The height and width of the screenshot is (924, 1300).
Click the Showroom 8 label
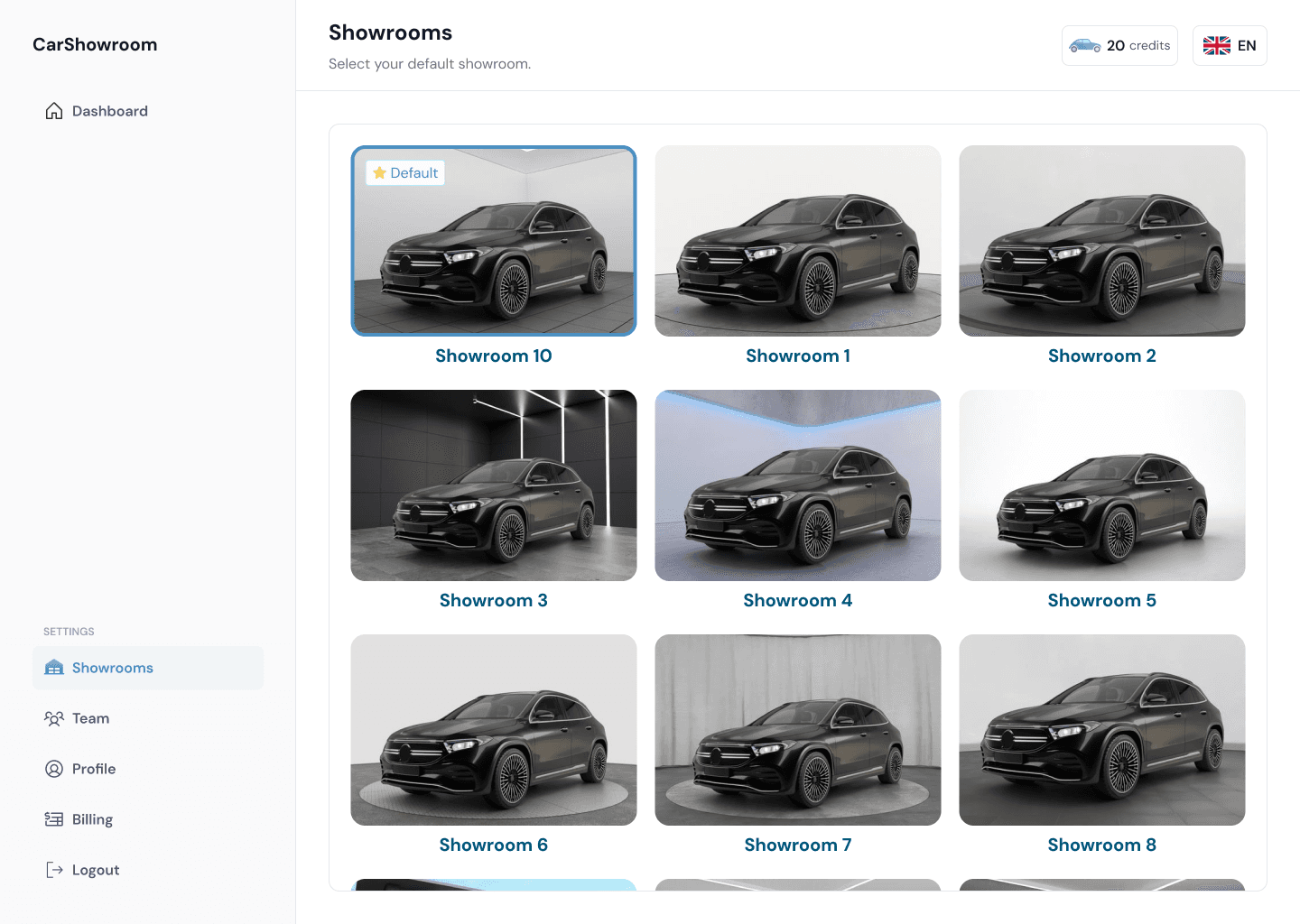1102,845
